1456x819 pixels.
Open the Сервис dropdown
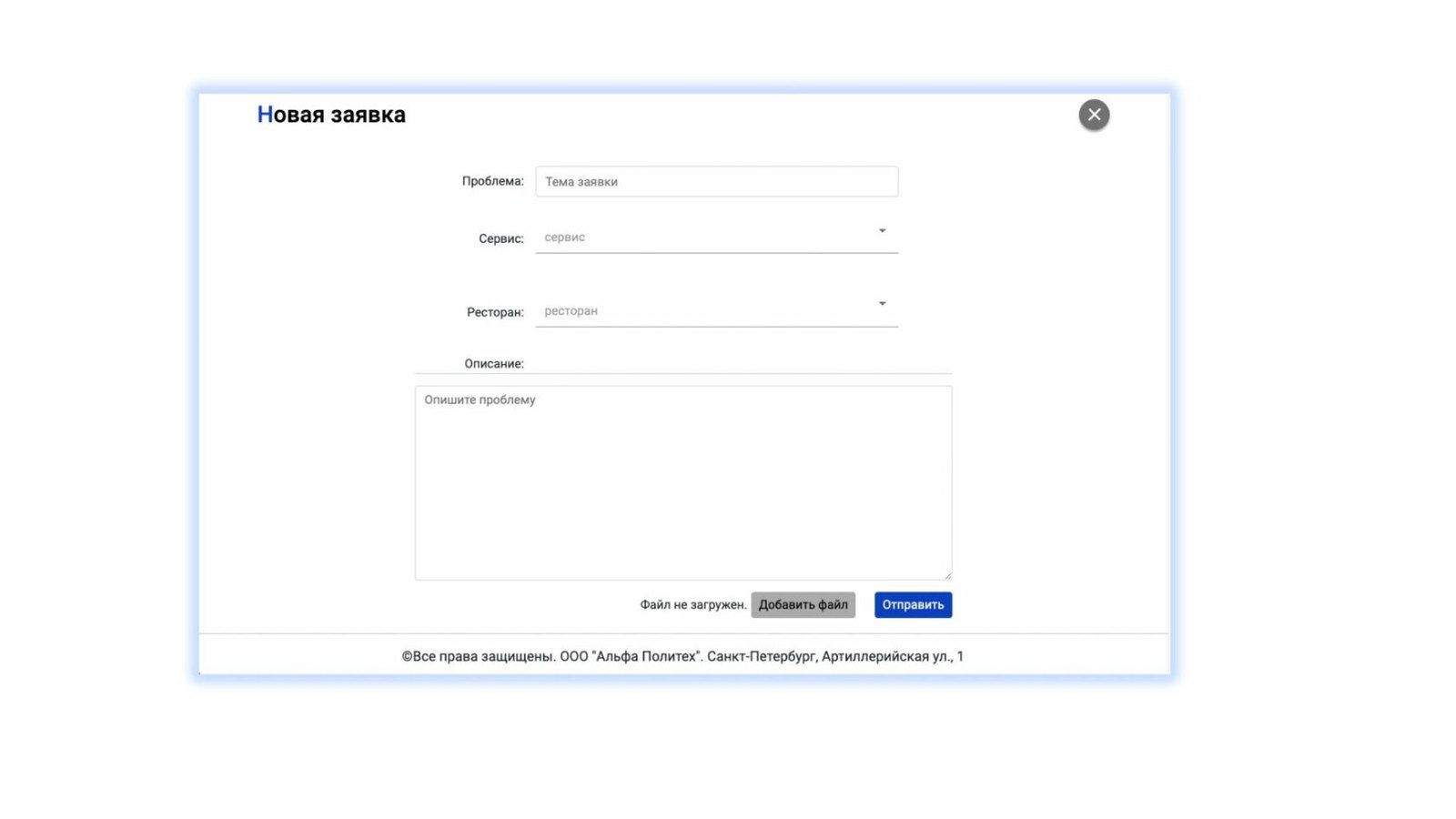pos(716,237)
